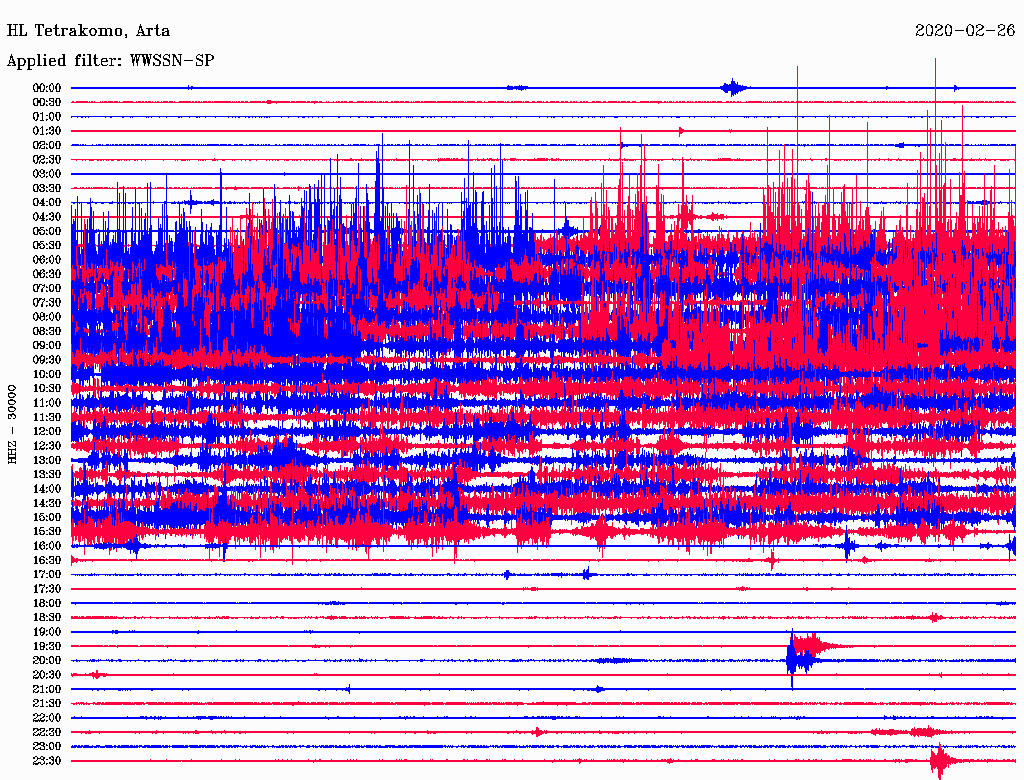Select the 13:00 time label
Viewport: 1024px width, 780px height.
pyautogui.click(x=47, y=460)
